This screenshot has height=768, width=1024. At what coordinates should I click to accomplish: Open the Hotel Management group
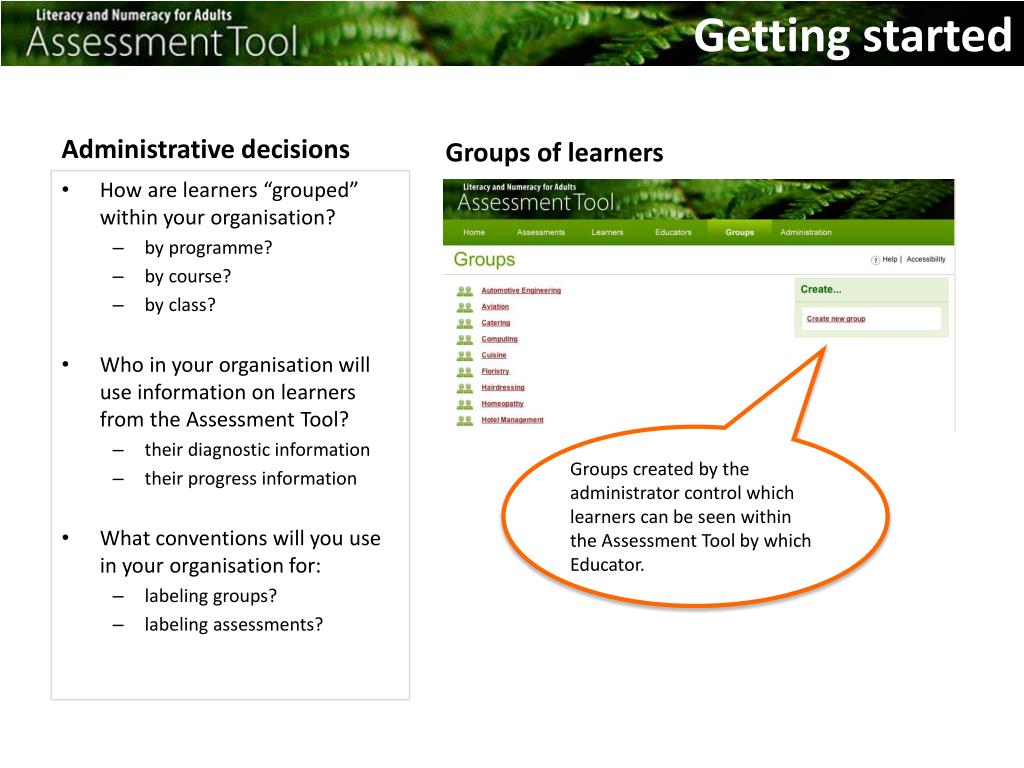513,420
